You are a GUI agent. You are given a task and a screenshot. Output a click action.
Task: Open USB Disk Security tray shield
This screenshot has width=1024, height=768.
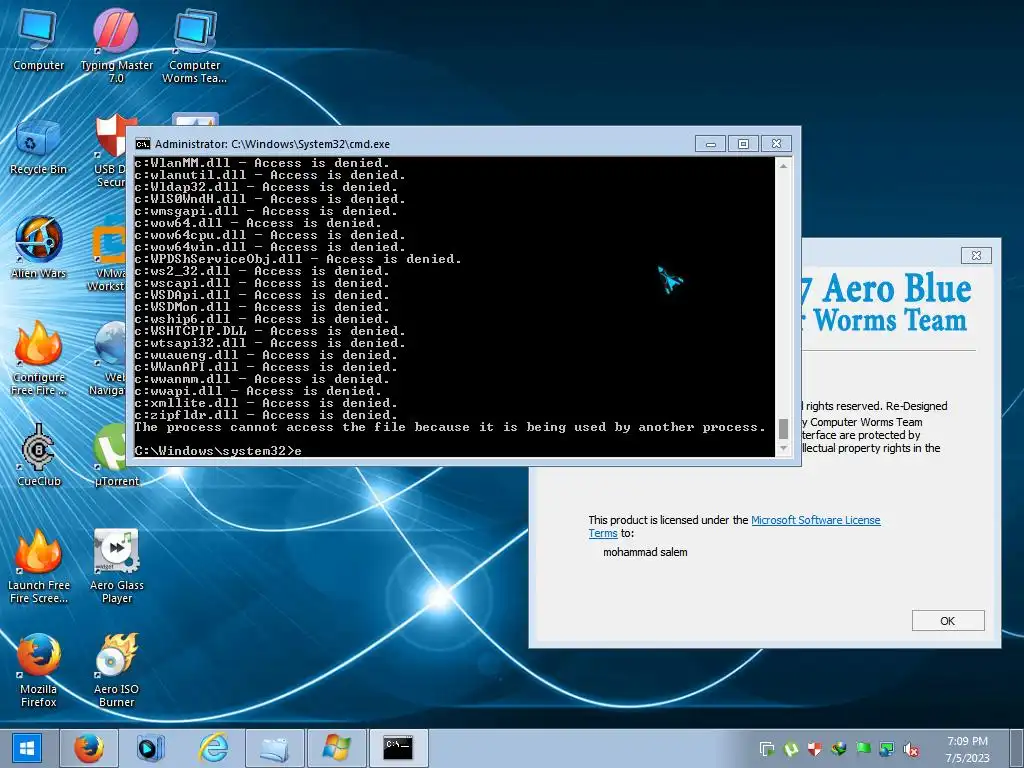pos(814,749)
